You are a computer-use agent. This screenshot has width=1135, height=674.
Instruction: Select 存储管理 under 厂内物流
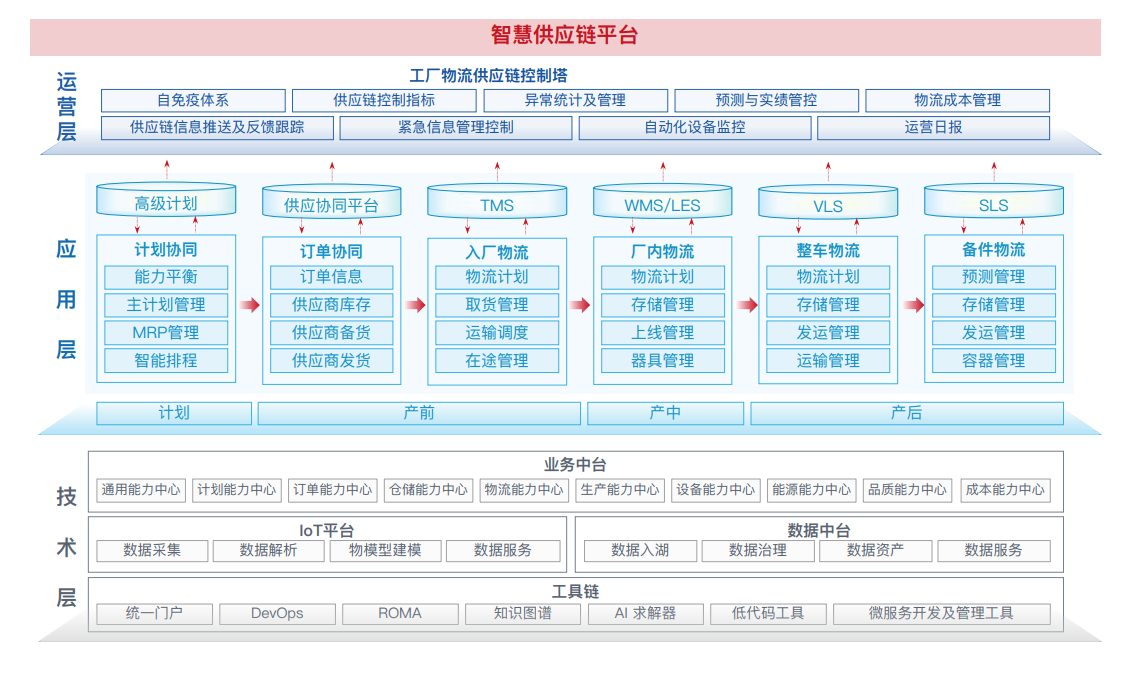(x=662, y=305)
